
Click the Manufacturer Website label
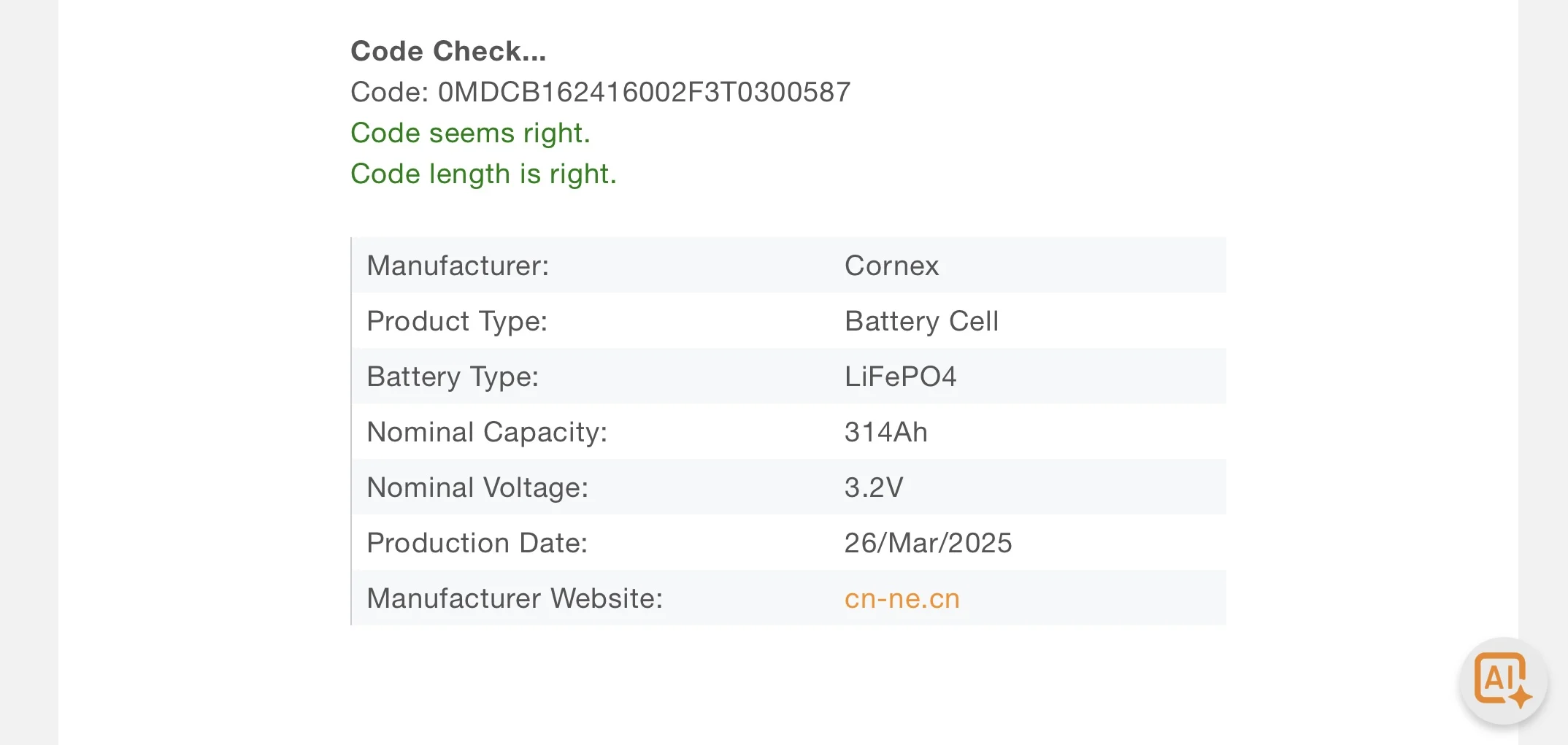click(515, 598)
